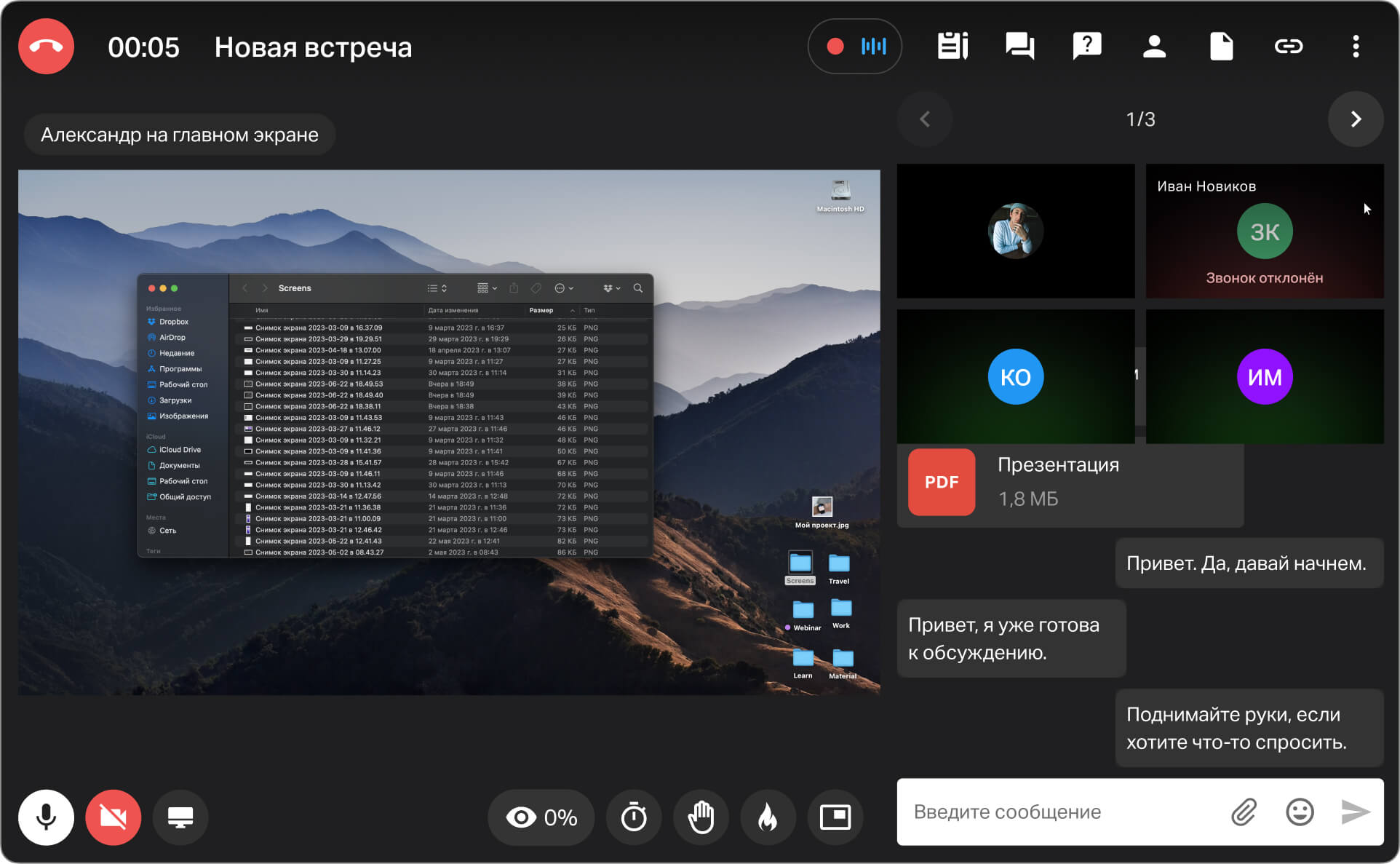Screen dimensions: 1400x864
Task: Open the Work desktop folder
Action: [x=841, y=614]
